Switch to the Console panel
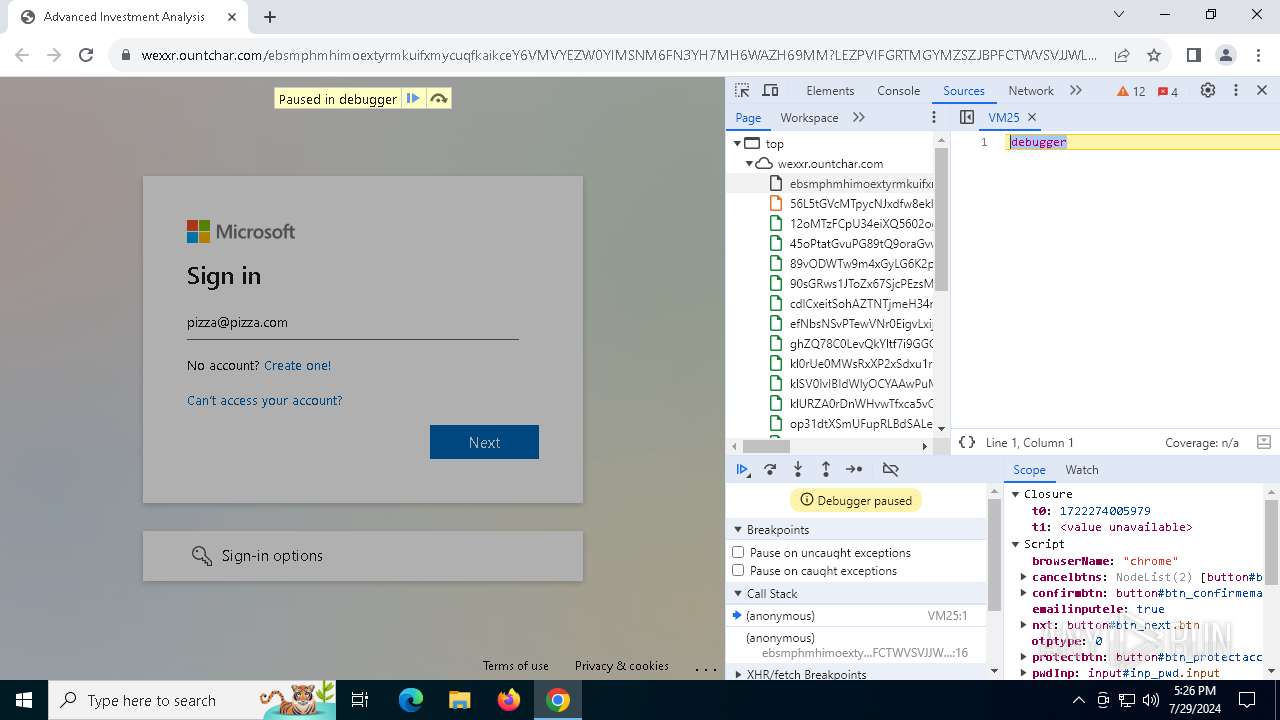Viewport: 1280px width, 720px height. (898, 91)
